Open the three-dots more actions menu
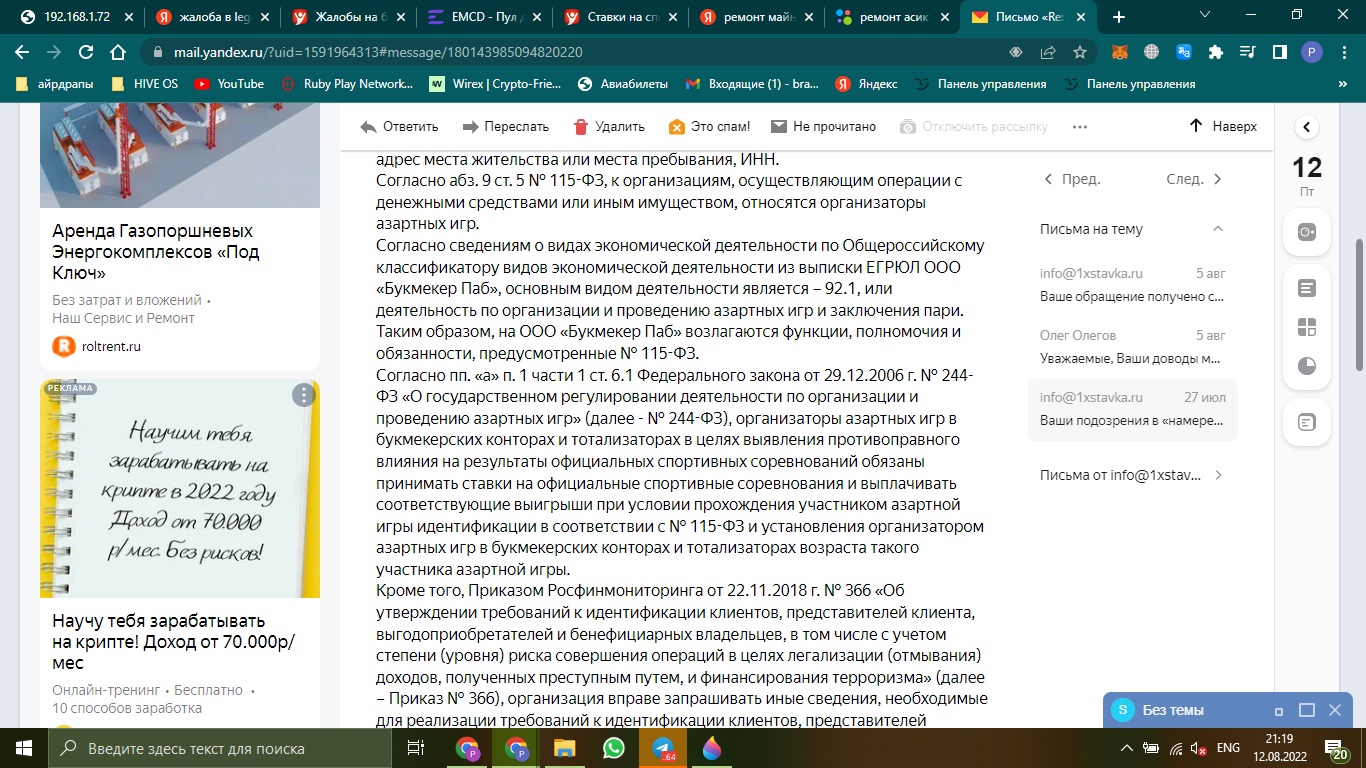This screenshot has height=768, width=1366. [x=1079, y=127]
